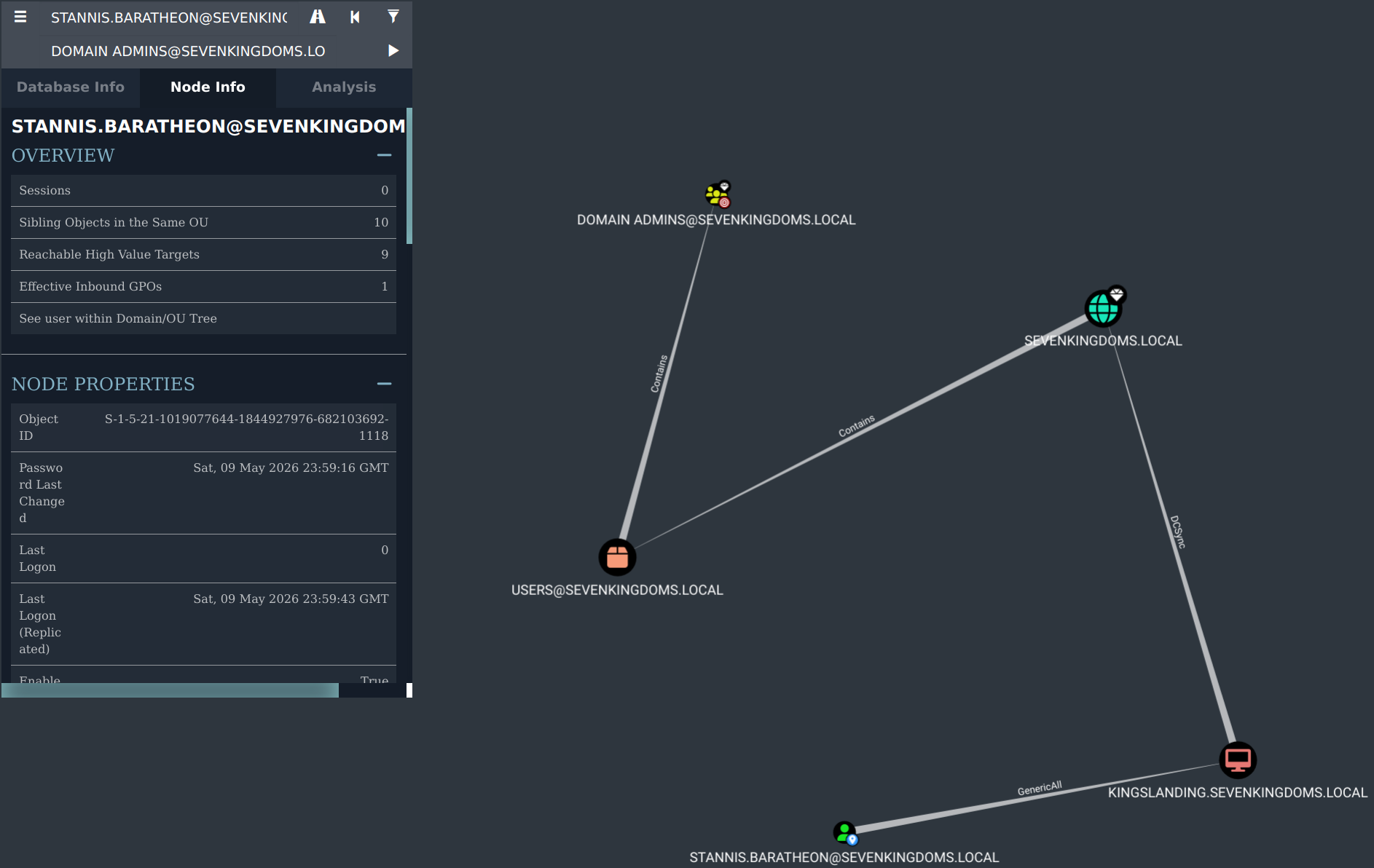Start pathfinding with the play icon
This screenshot has width=1374, height=868.
click(393, 50)
